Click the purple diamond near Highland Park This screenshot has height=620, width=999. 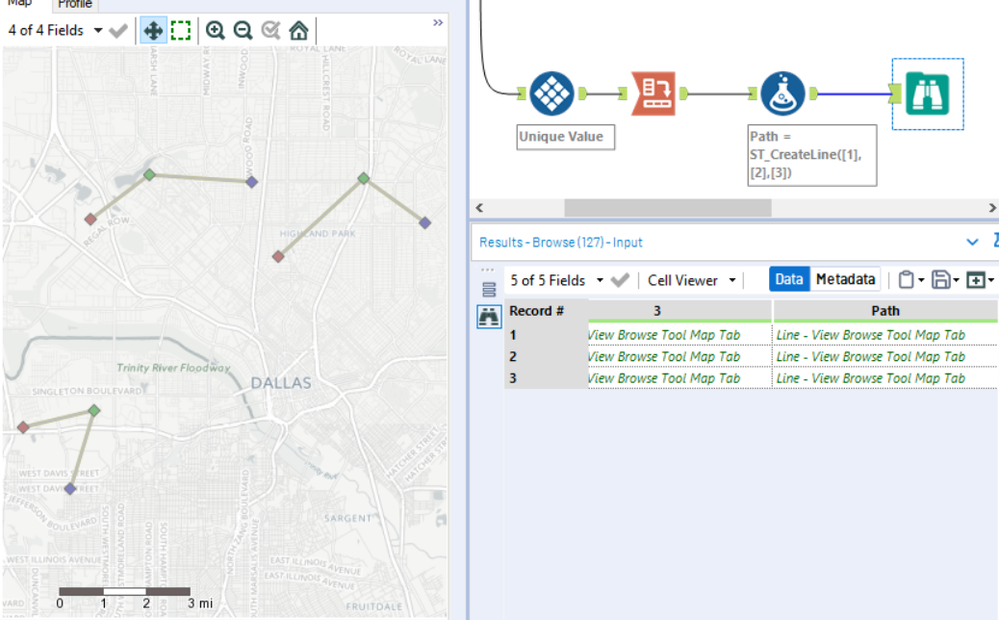[x=425, y=222]
